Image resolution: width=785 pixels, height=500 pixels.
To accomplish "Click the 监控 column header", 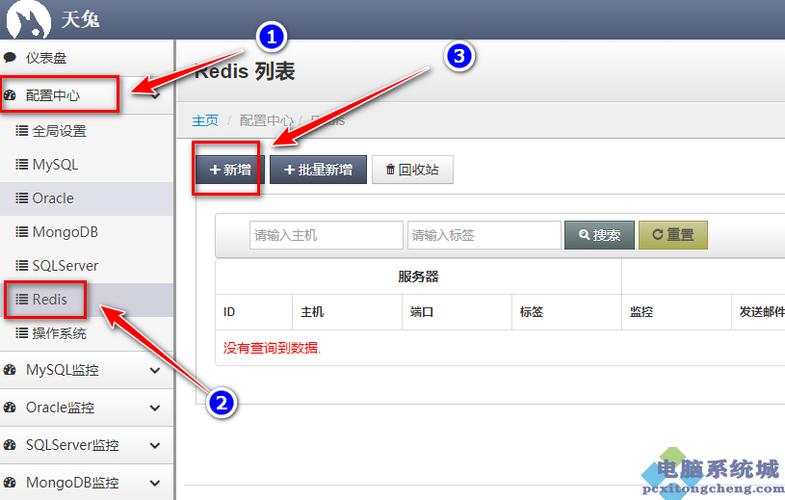I will (676, 312).
